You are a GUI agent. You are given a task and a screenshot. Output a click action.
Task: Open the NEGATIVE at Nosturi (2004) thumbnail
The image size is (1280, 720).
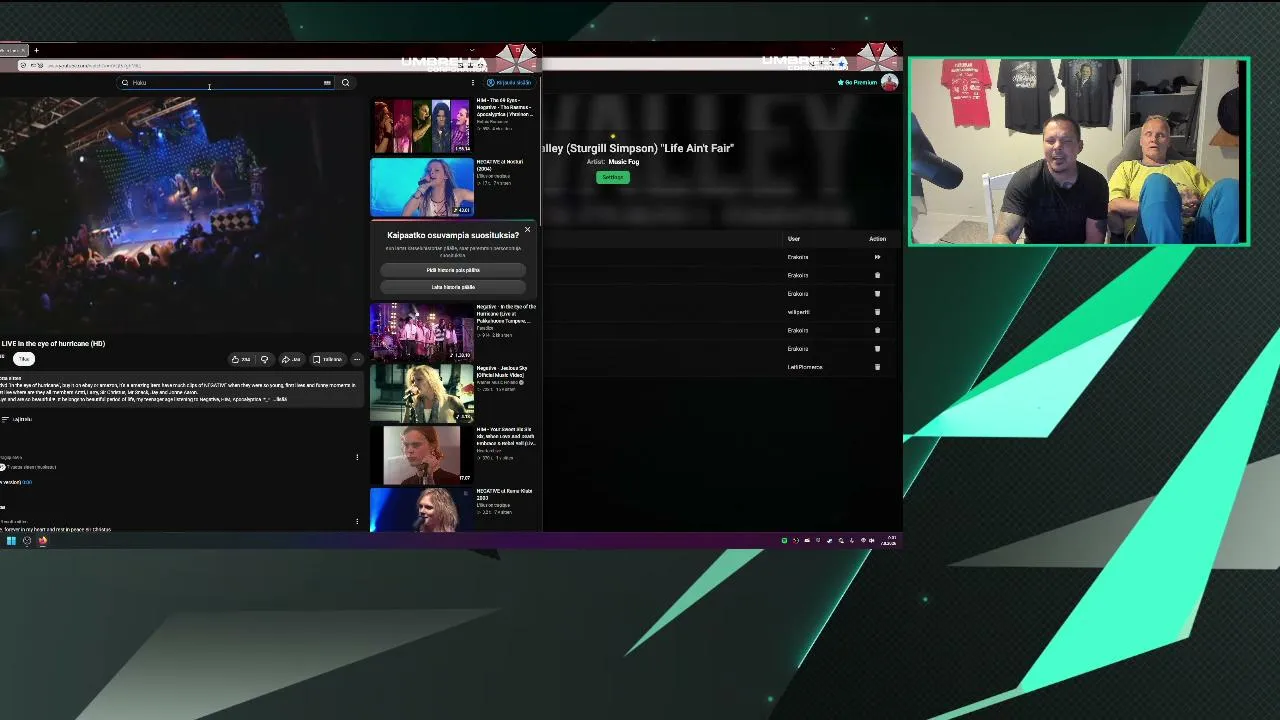tap(422, 187)
